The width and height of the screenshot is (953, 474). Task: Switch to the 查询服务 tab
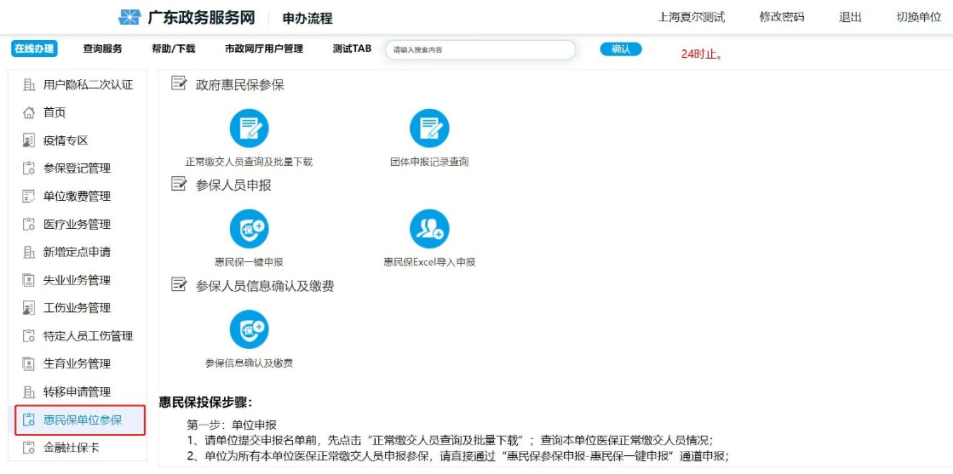103,49
